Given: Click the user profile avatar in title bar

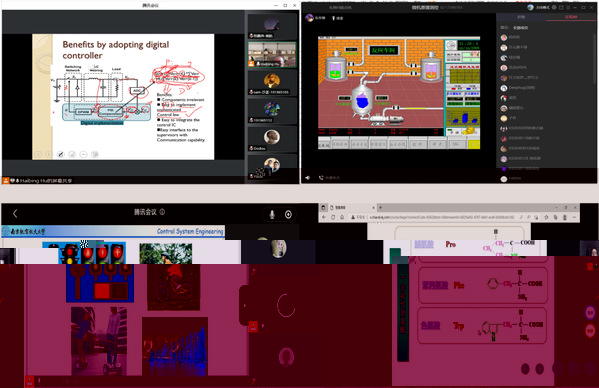Looking at the screenshot, I should [530, 7].
